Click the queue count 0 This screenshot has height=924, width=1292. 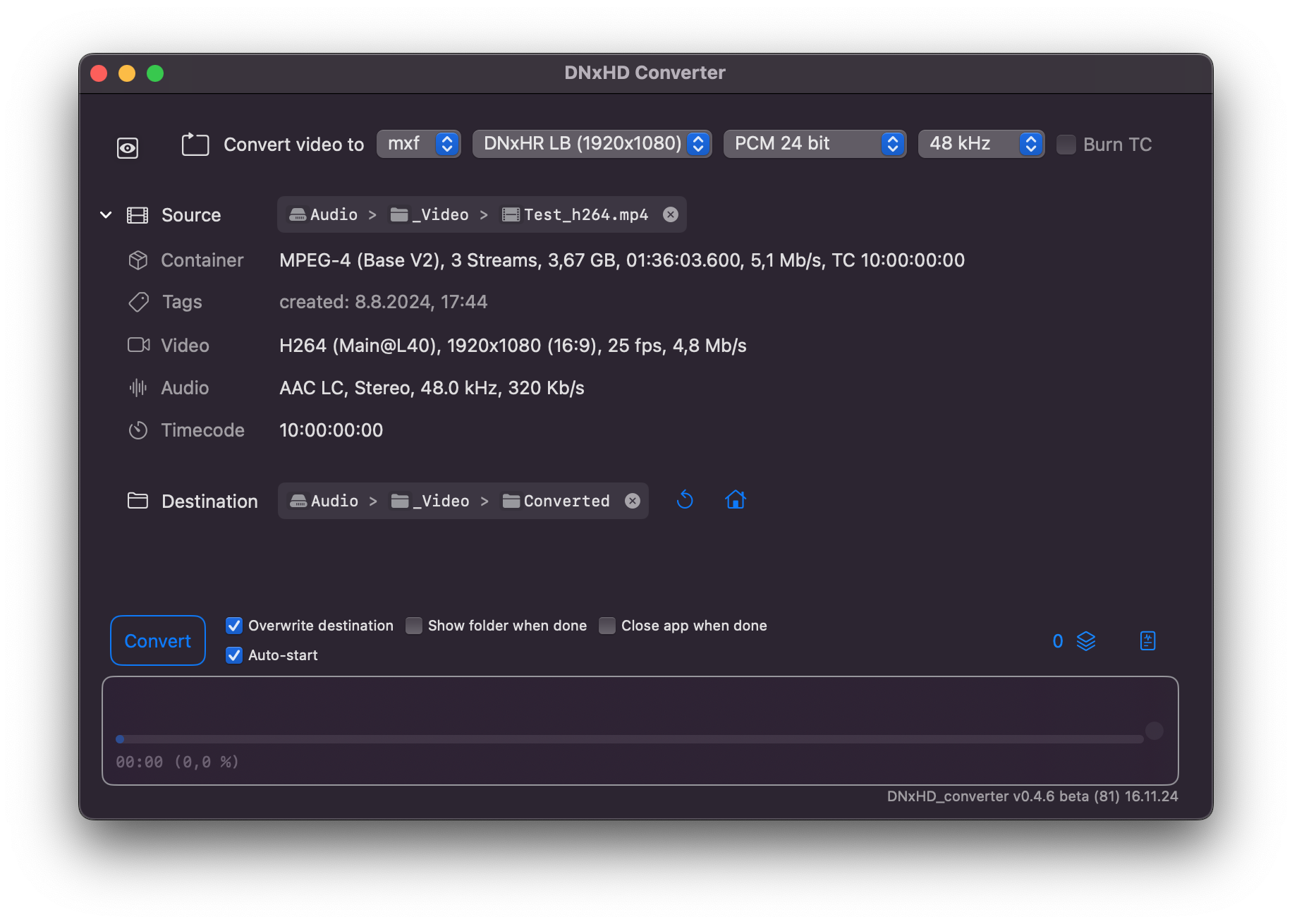tap(1058, 641)
